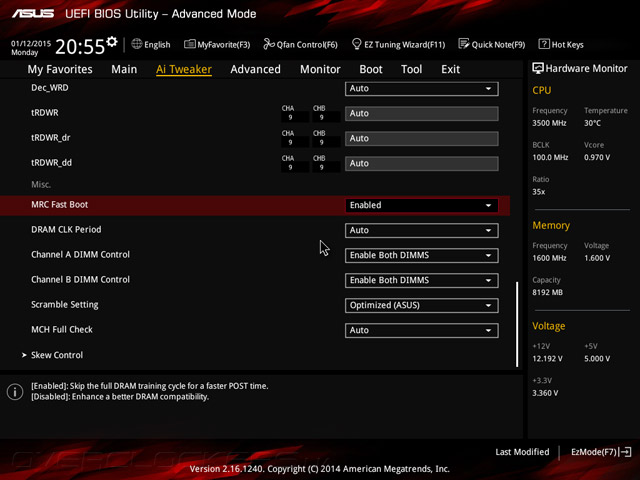This screenshot has width=640, height=480.
Task: Open the clock settings gear icon
Action: point(112,42)
